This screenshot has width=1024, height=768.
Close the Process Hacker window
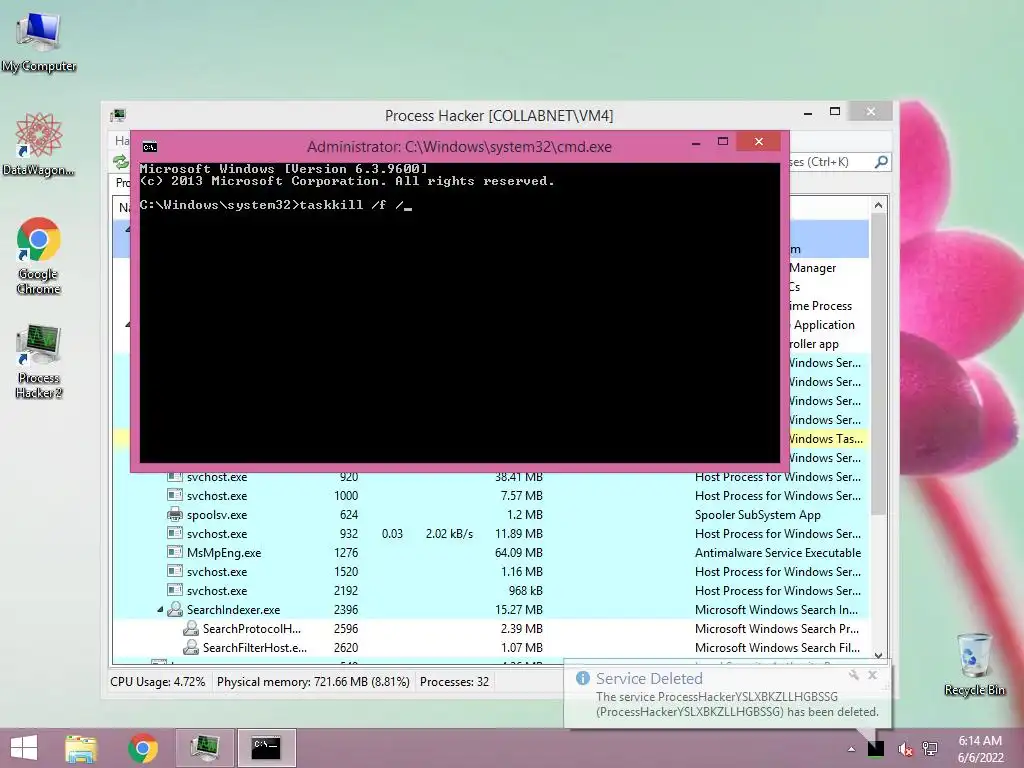[871, 112]
